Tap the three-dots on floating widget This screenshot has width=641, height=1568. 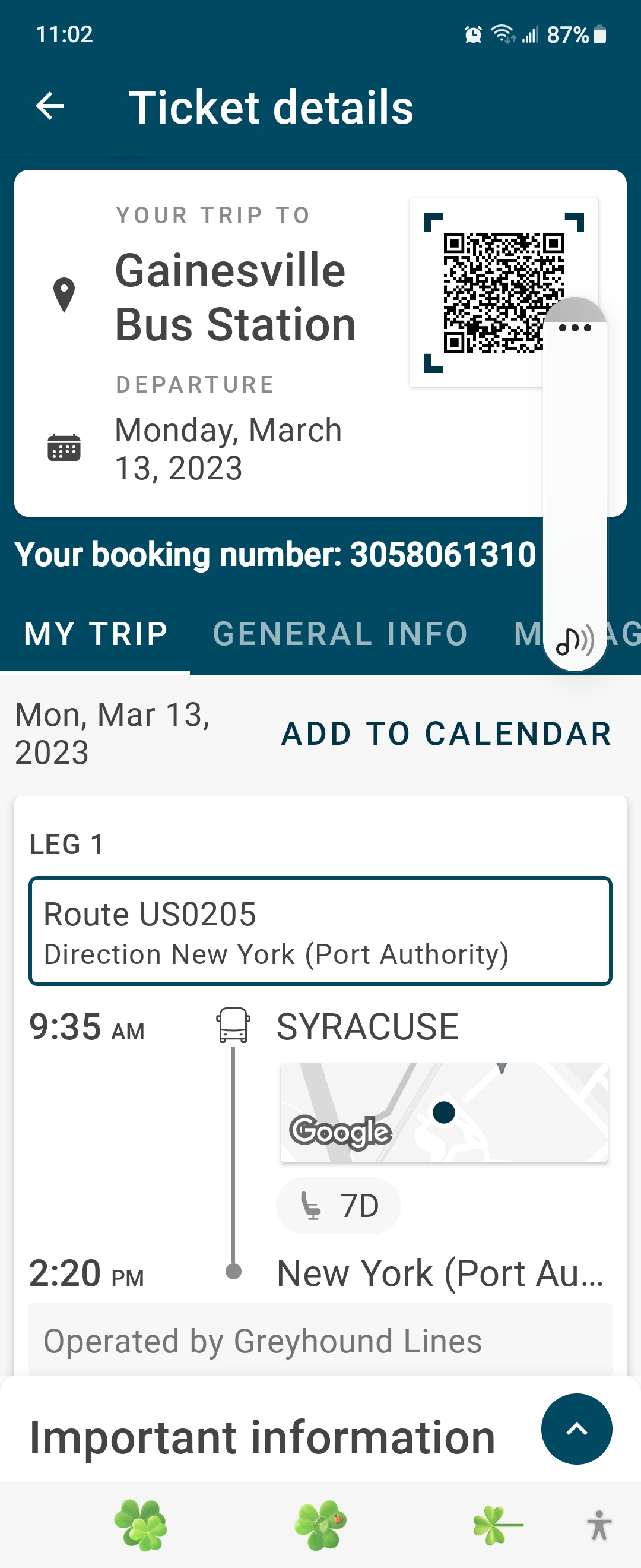click(x=575, y=328)
